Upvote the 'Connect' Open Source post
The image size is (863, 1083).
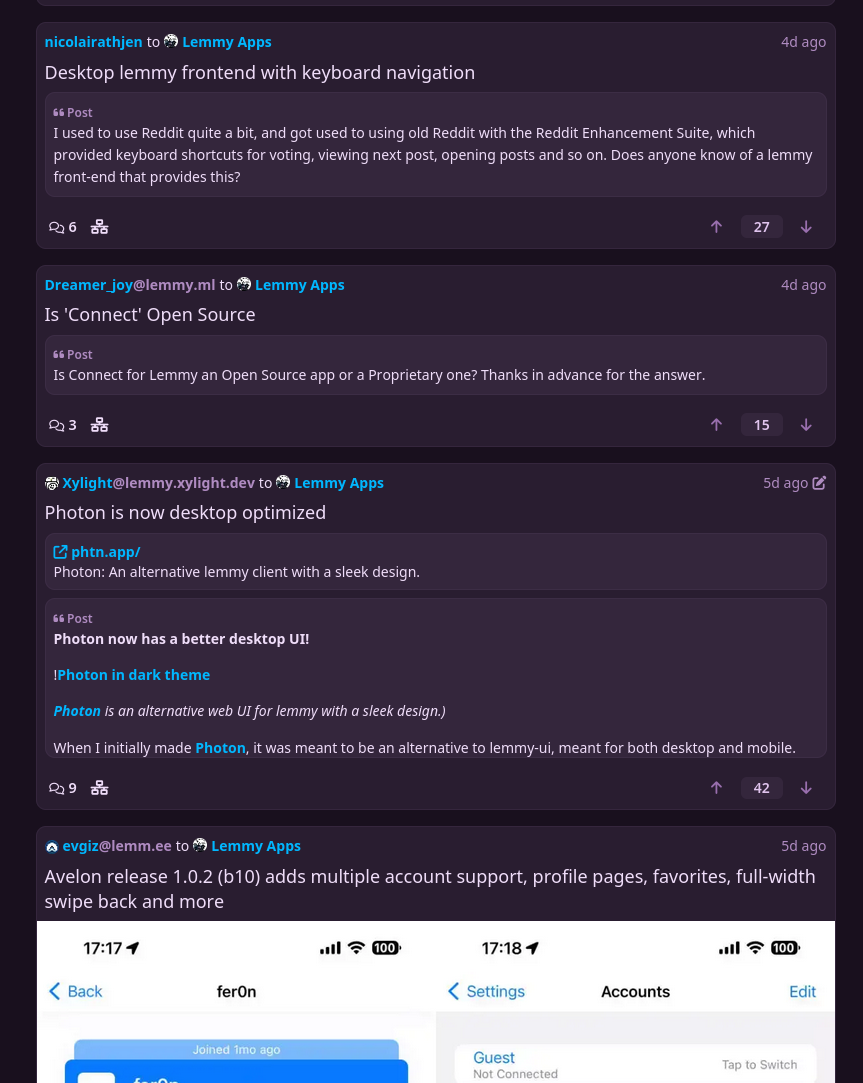click(717, 425)
